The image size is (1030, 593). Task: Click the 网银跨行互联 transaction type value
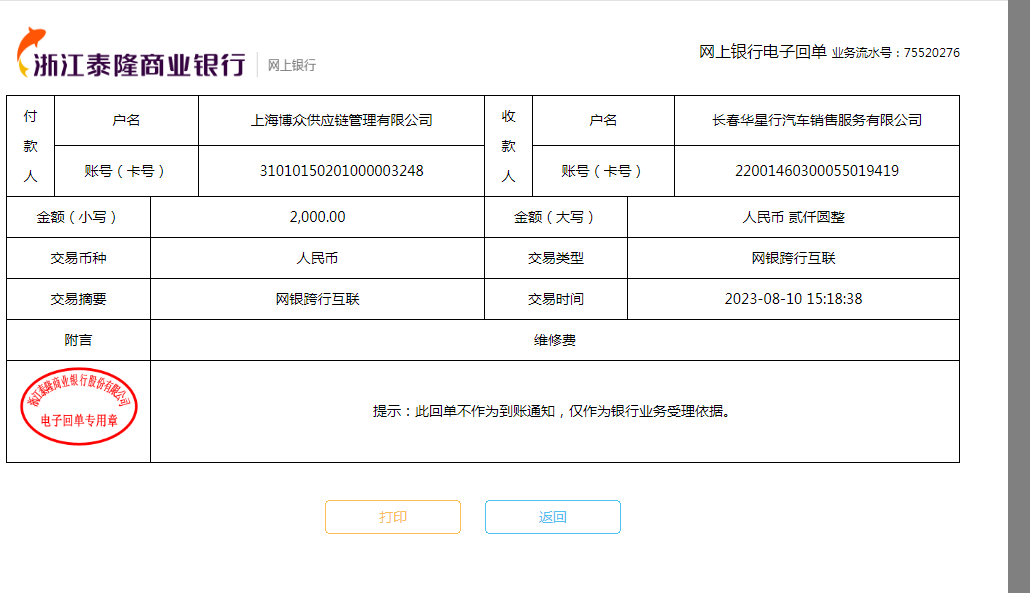pos(793,258)
